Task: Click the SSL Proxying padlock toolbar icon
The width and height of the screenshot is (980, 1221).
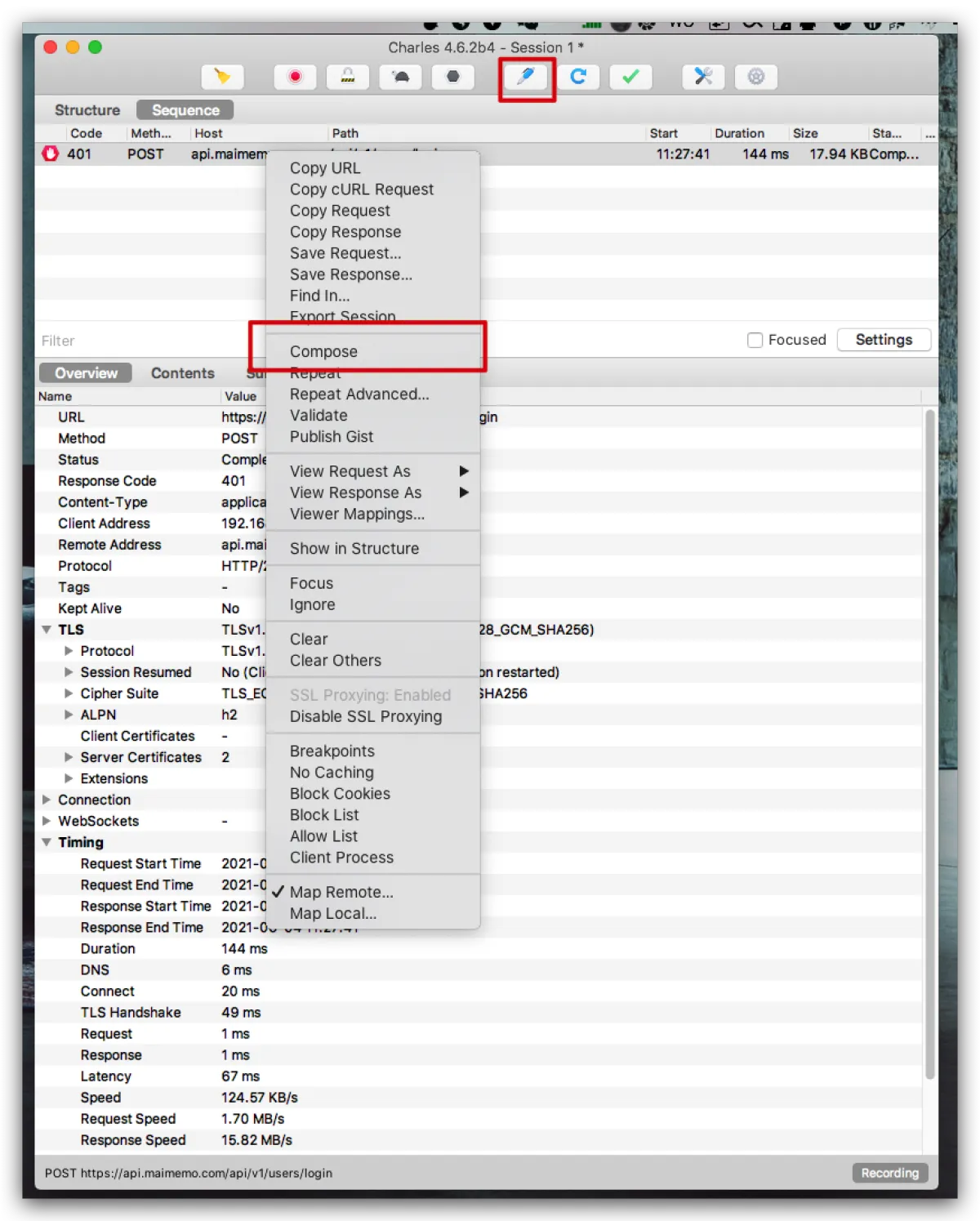Action: (x=348, y=77)
